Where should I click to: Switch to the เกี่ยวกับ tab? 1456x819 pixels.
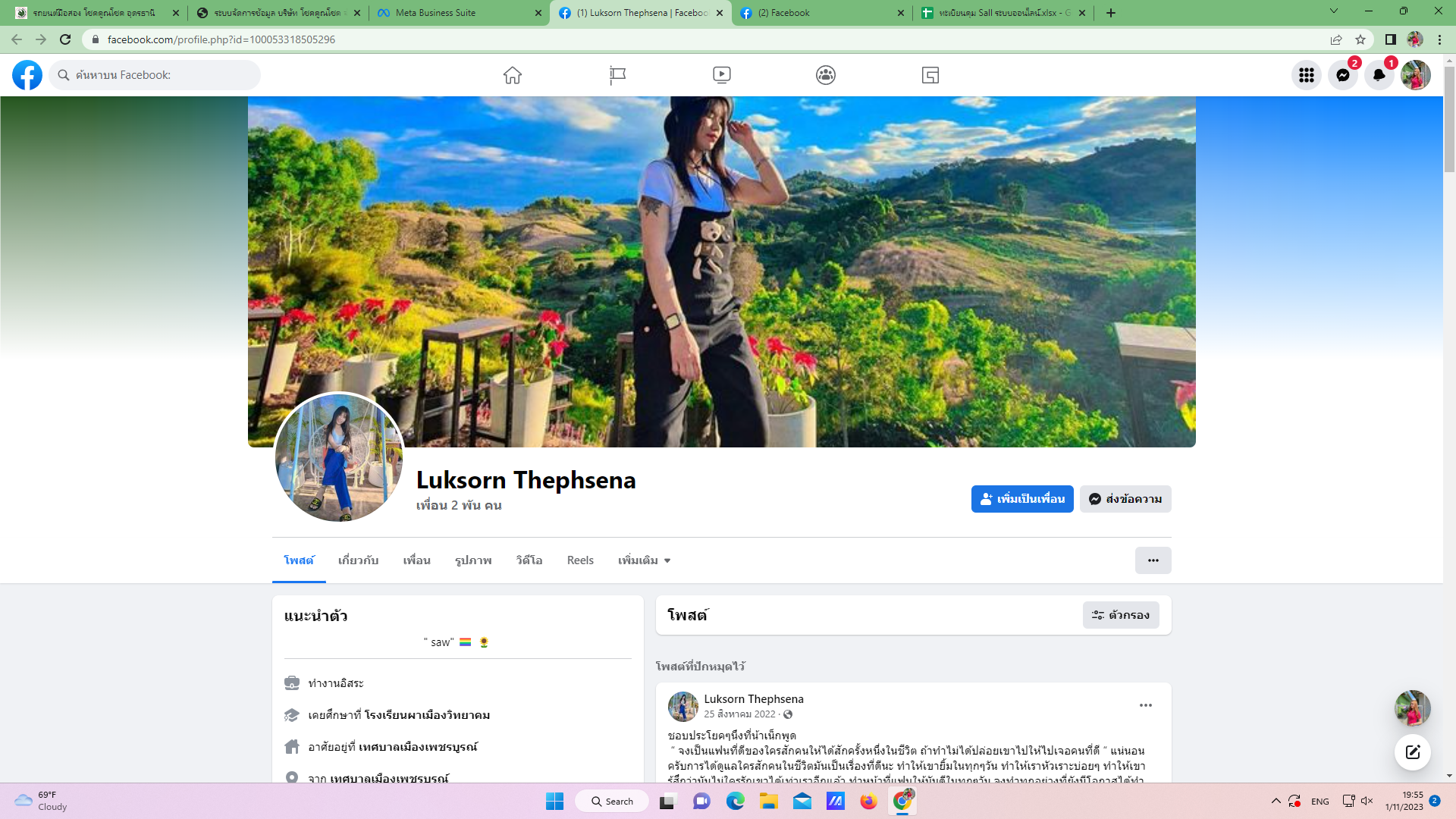(358, 560)
